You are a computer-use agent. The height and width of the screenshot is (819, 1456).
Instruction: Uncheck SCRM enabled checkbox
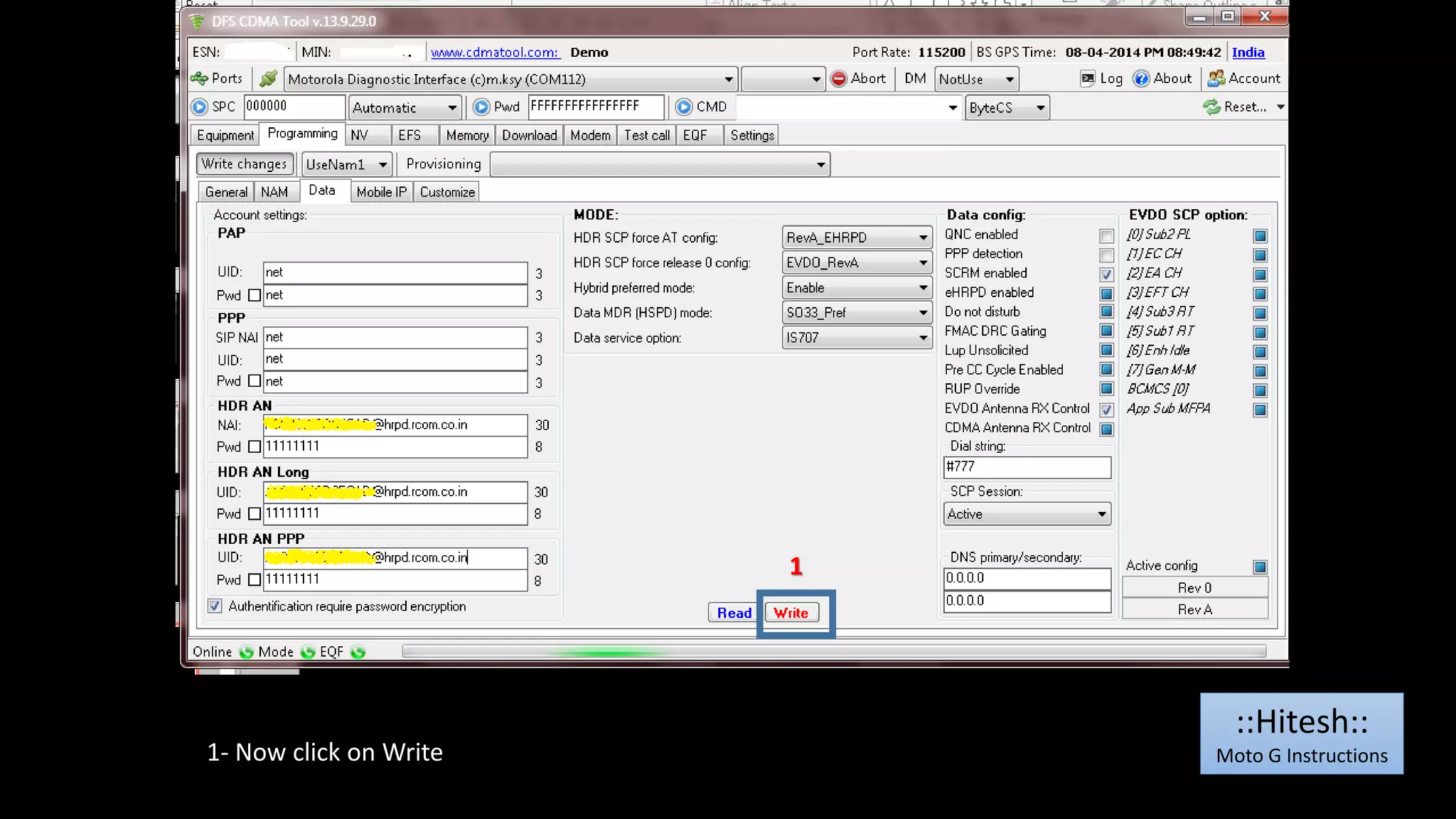coord(1106,274)
